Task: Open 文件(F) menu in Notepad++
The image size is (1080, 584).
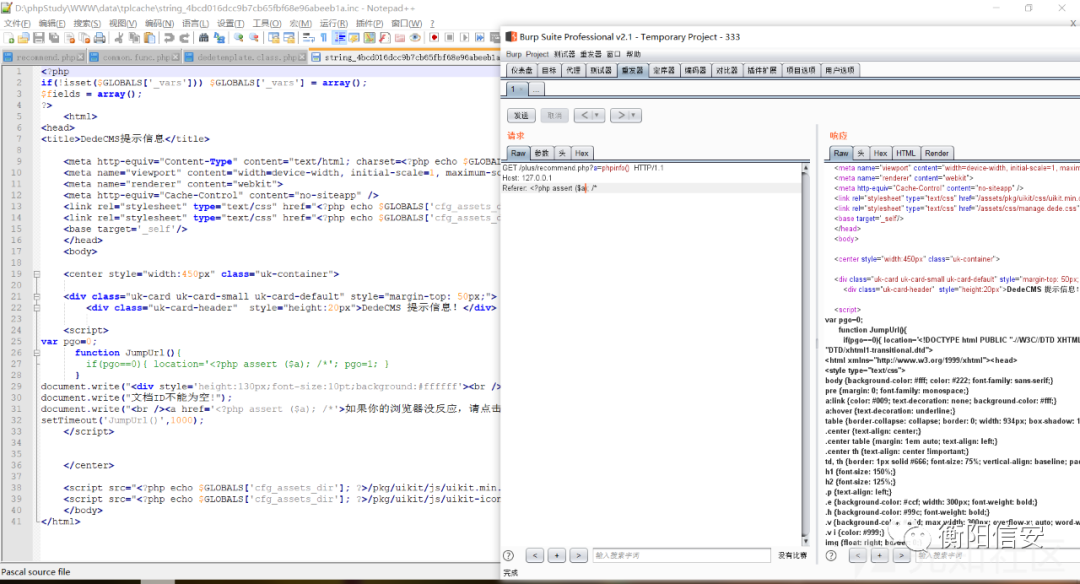Action: (17, 23)
